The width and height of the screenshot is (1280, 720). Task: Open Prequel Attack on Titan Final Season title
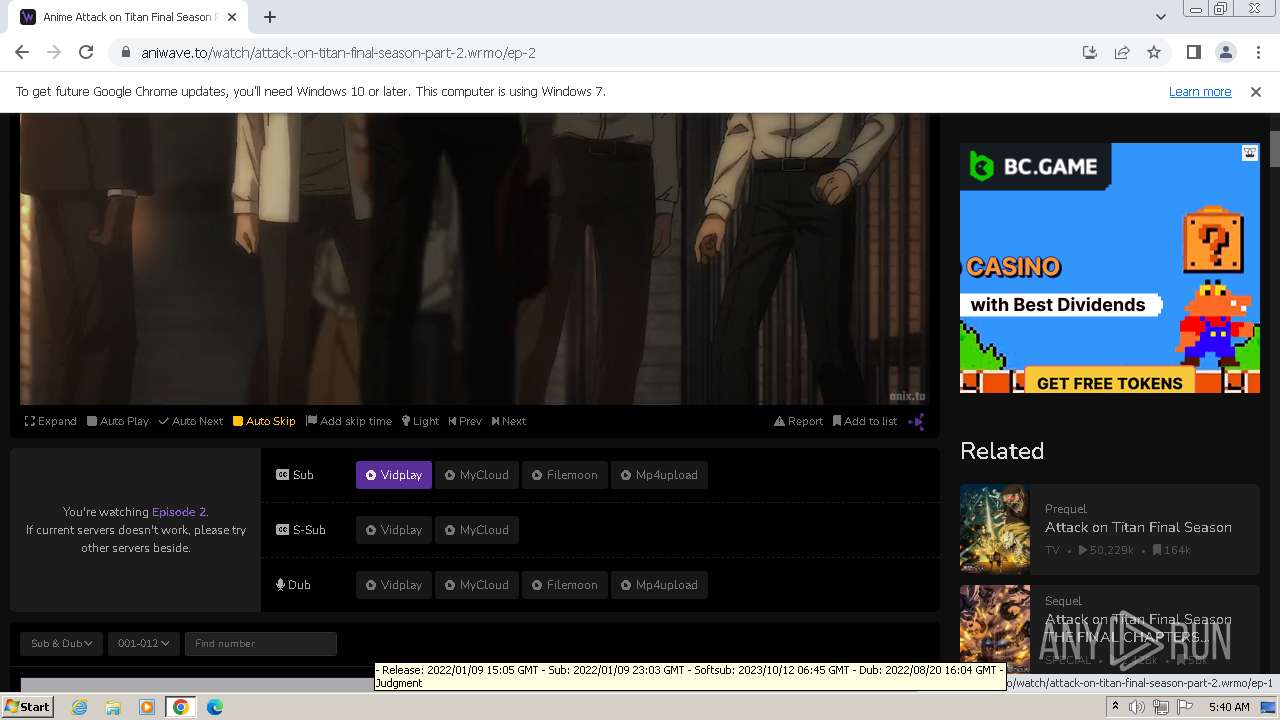(1138, 527)
